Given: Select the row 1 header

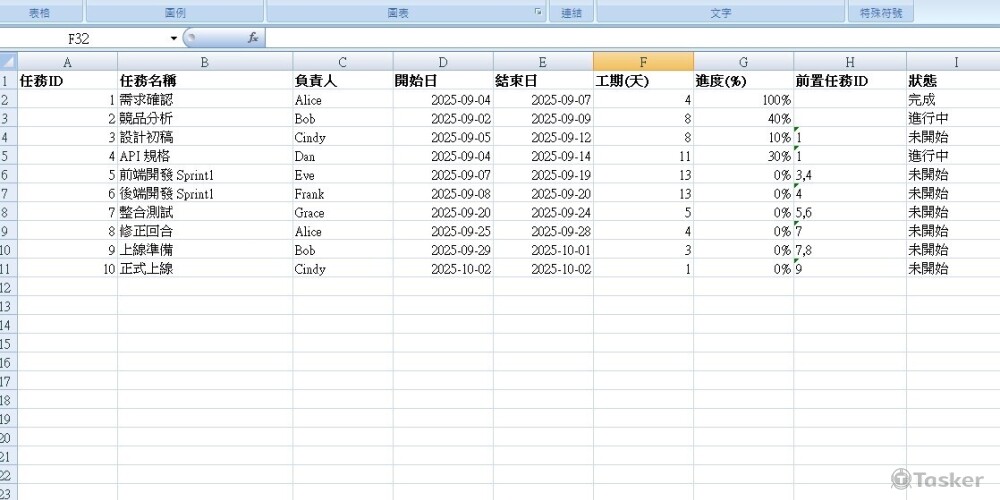Looking at the screenshot, I should [x=8, y=81].
